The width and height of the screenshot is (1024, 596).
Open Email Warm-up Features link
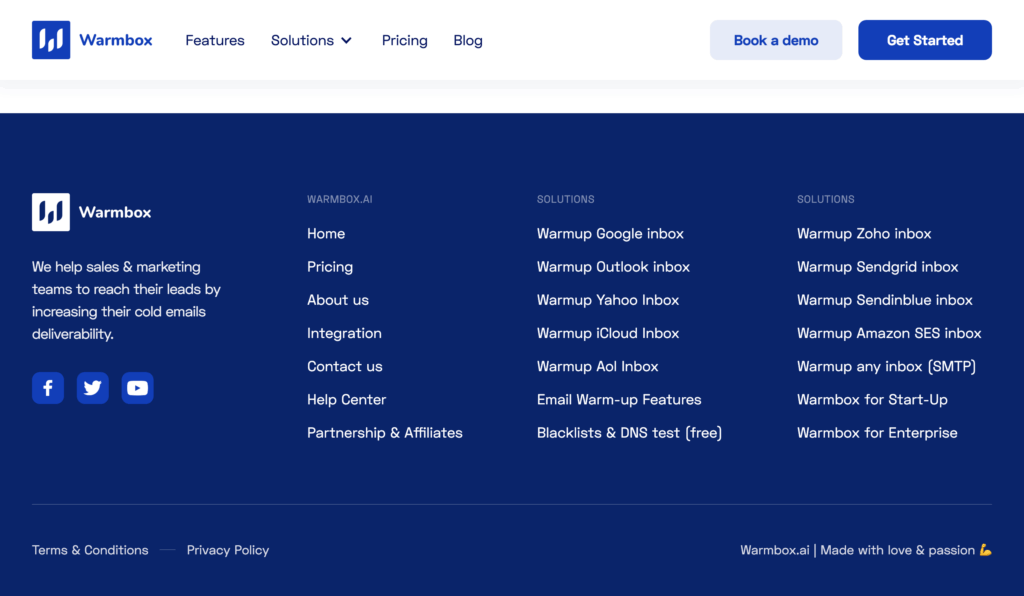pos(619,400)
